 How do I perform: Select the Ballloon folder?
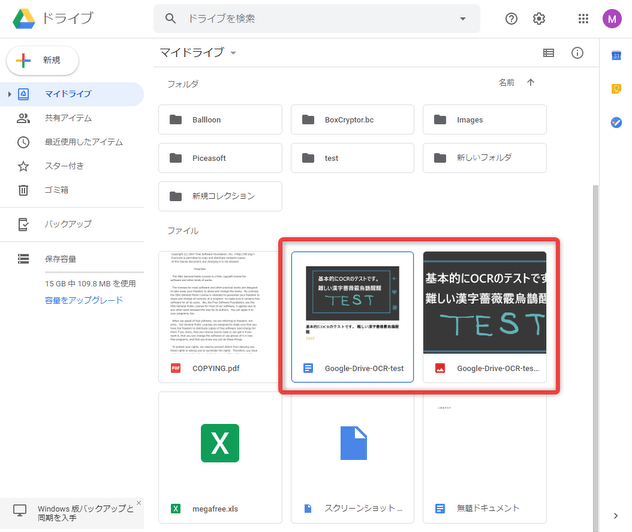click(220, 120)
